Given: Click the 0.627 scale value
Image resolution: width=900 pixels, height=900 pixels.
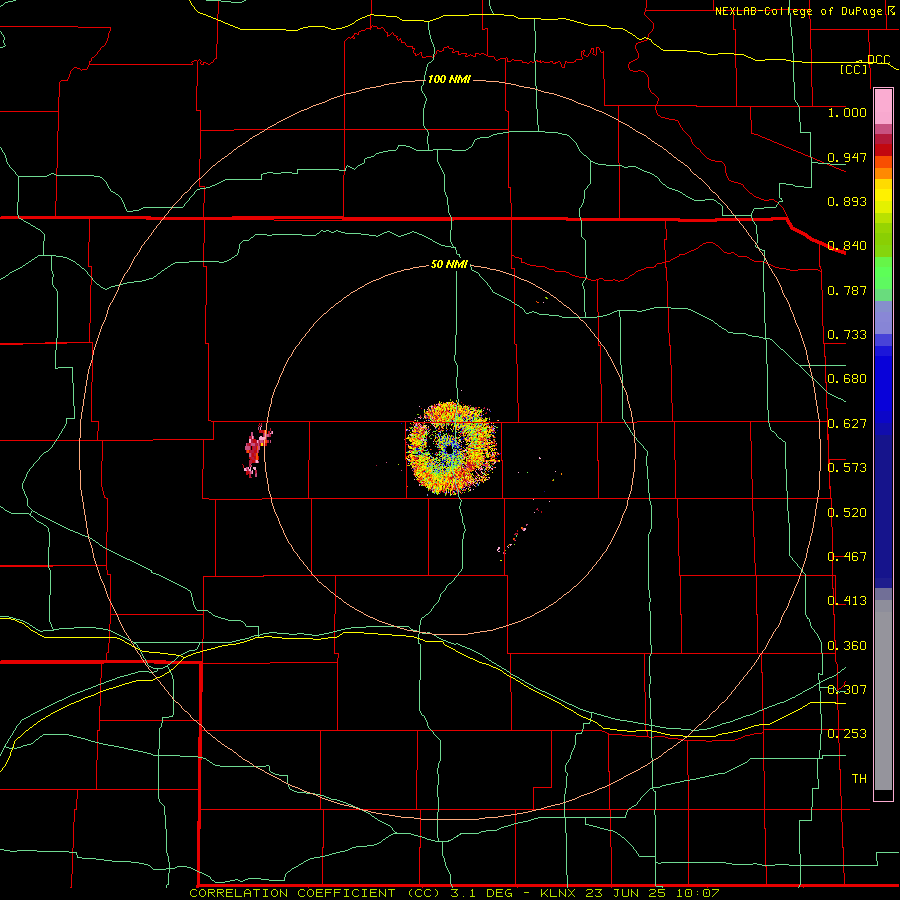Looking at the screenshot, I should click(x=847, y=424).
